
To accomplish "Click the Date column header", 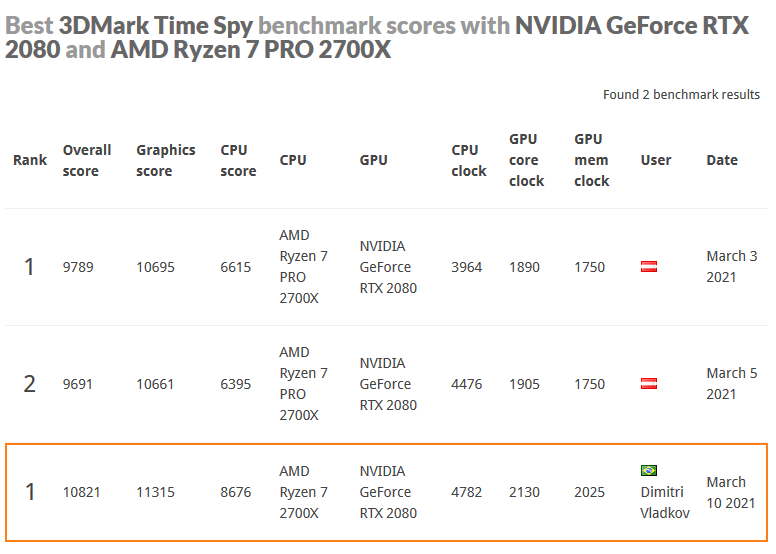I will pos(722,160).
